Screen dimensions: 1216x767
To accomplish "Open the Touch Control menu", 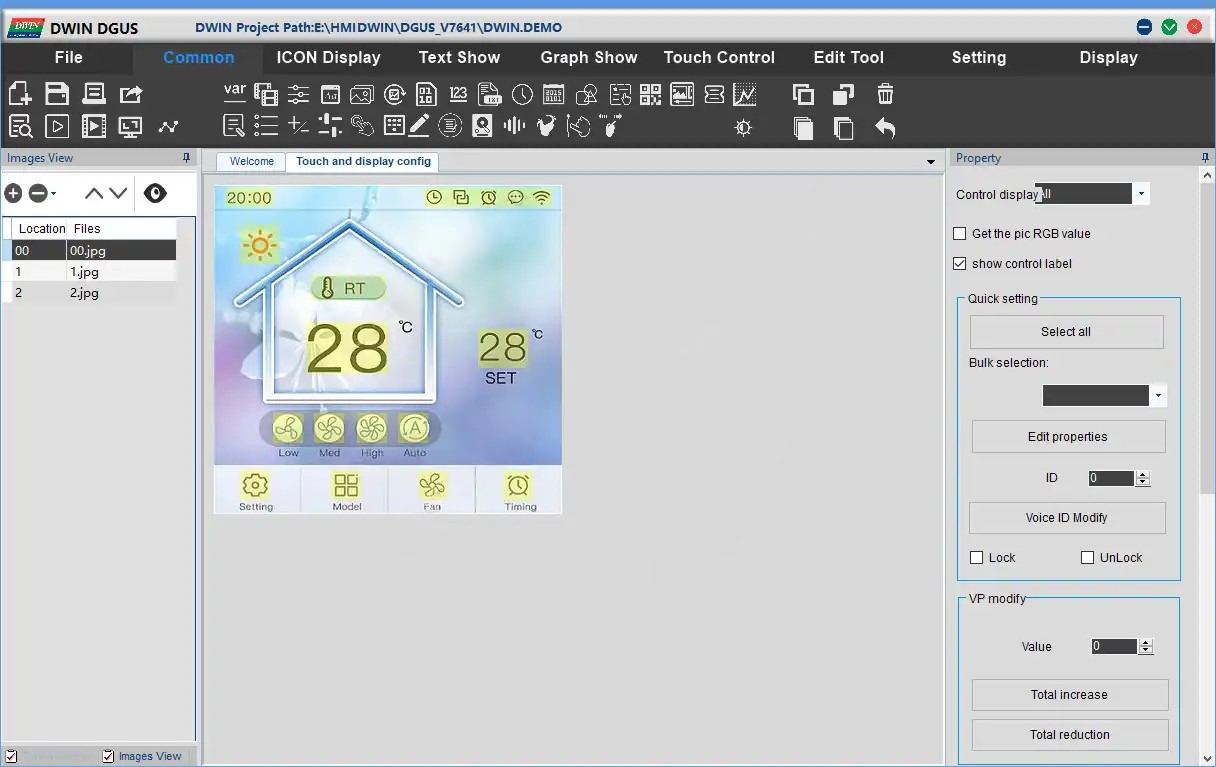I will tap(719, 57).
